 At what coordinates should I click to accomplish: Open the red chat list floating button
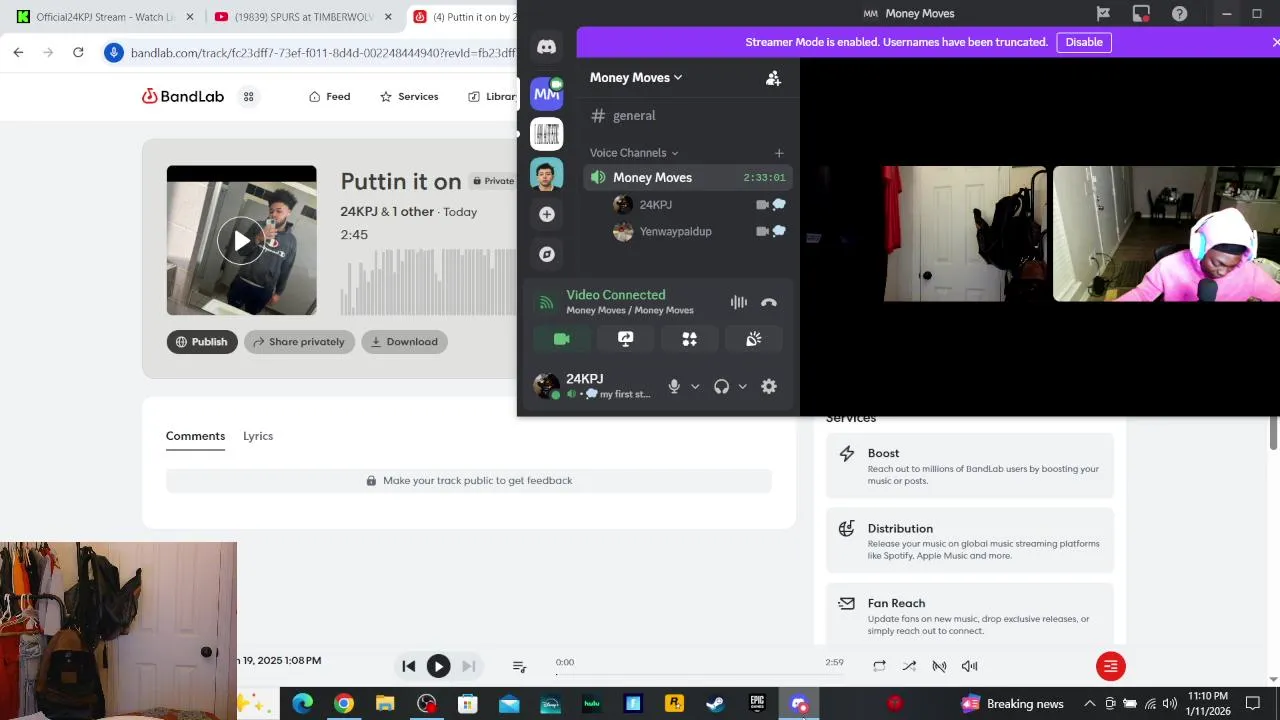pos(1110,666)
